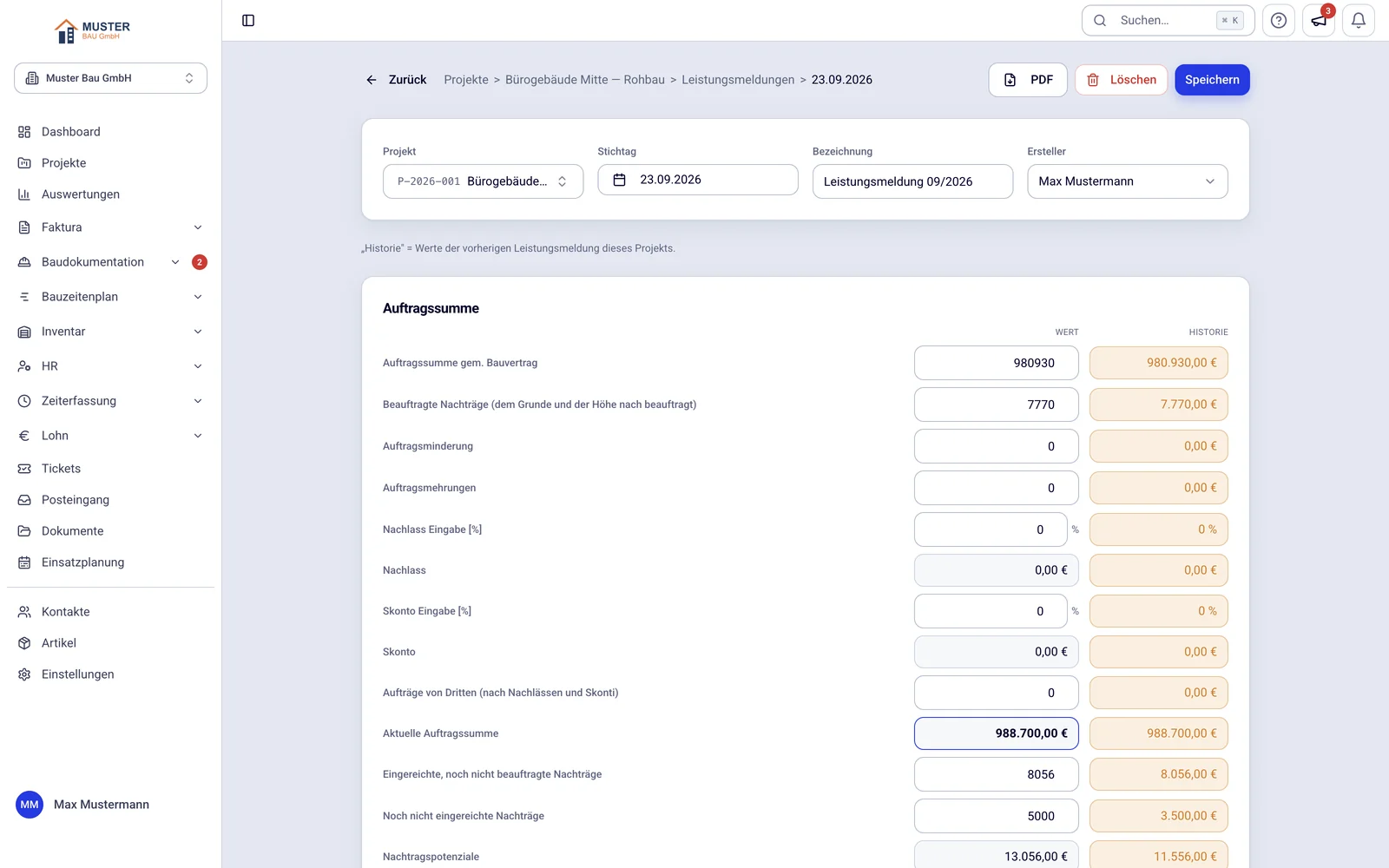The width and height of the screenshot is (1389, 868).
Task: Expand the Bauzeitenplan submenu chevron
Action: click(x=198, y=297)
